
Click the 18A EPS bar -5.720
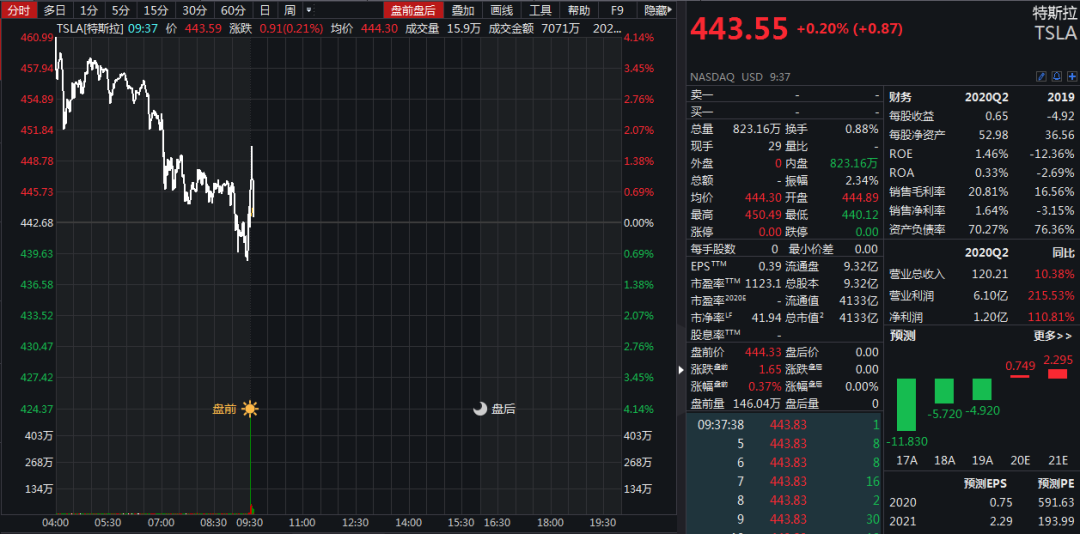[x=944, y=391]
